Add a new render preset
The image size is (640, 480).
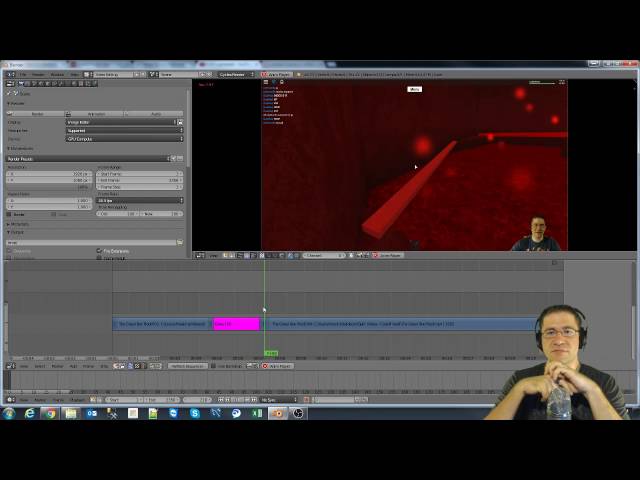click(x=173, y=158)
